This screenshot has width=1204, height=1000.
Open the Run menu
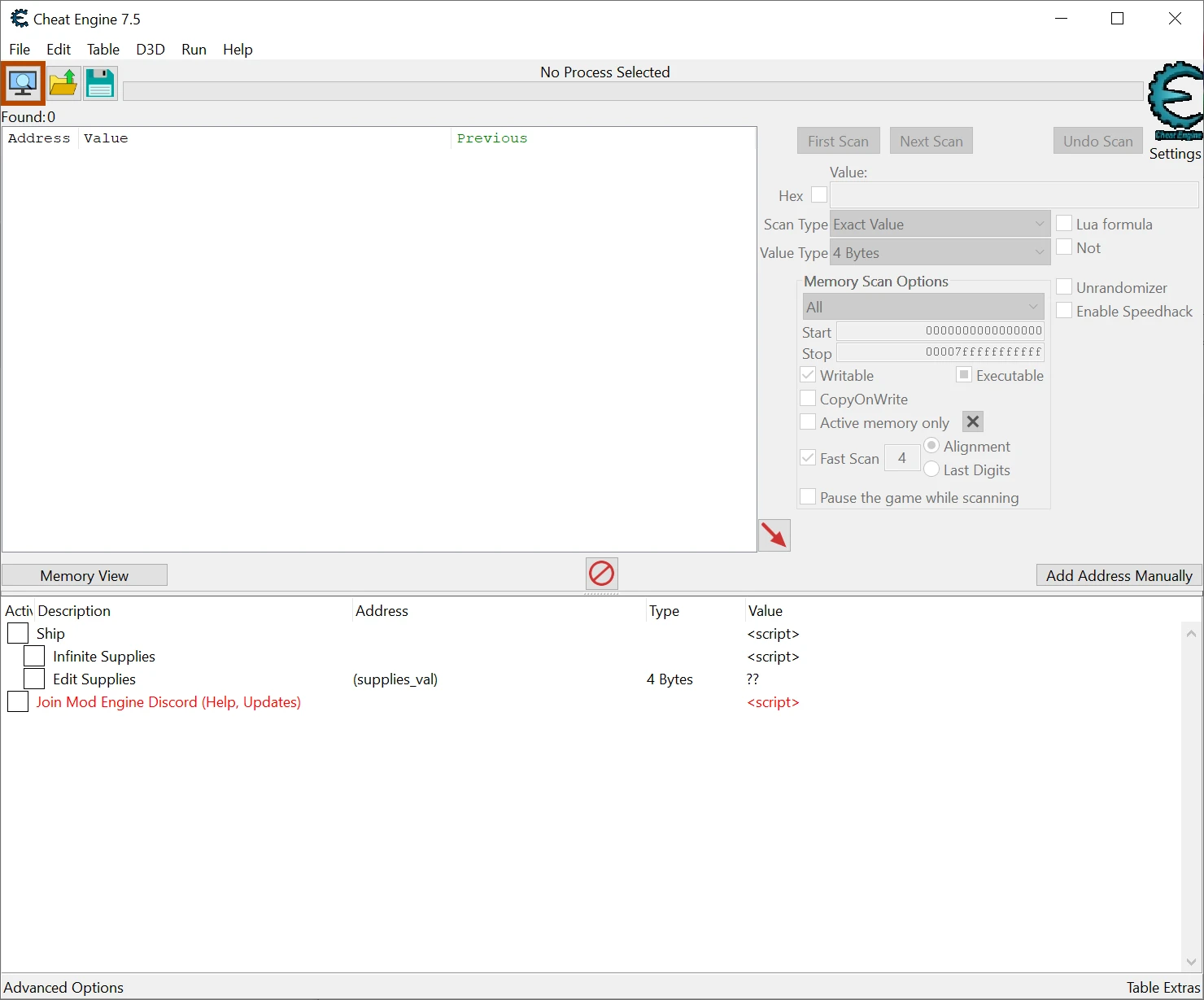click(194, 50)
